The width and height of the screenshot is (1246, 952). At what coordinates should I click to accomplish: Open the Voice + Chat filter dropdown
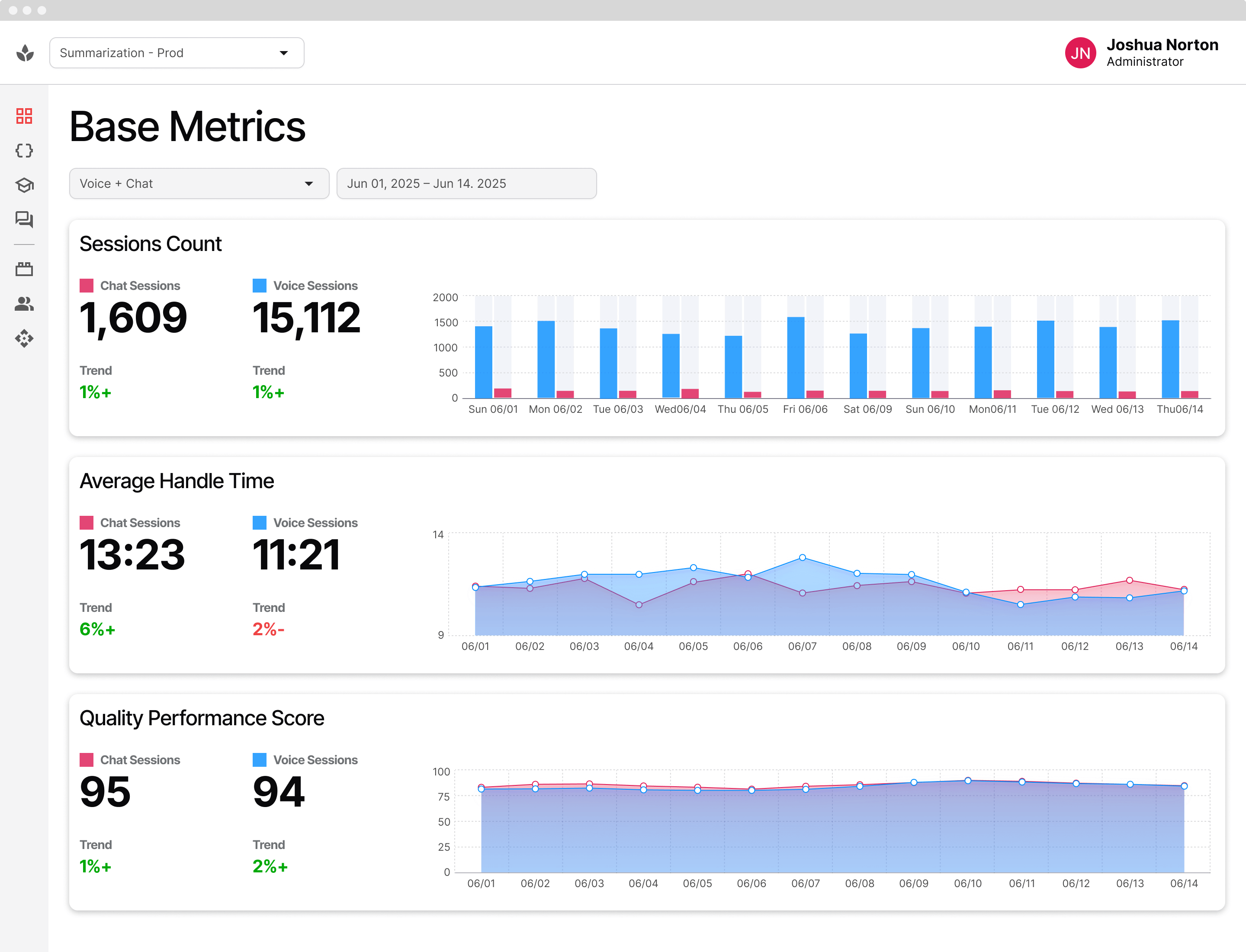[199, 183]
